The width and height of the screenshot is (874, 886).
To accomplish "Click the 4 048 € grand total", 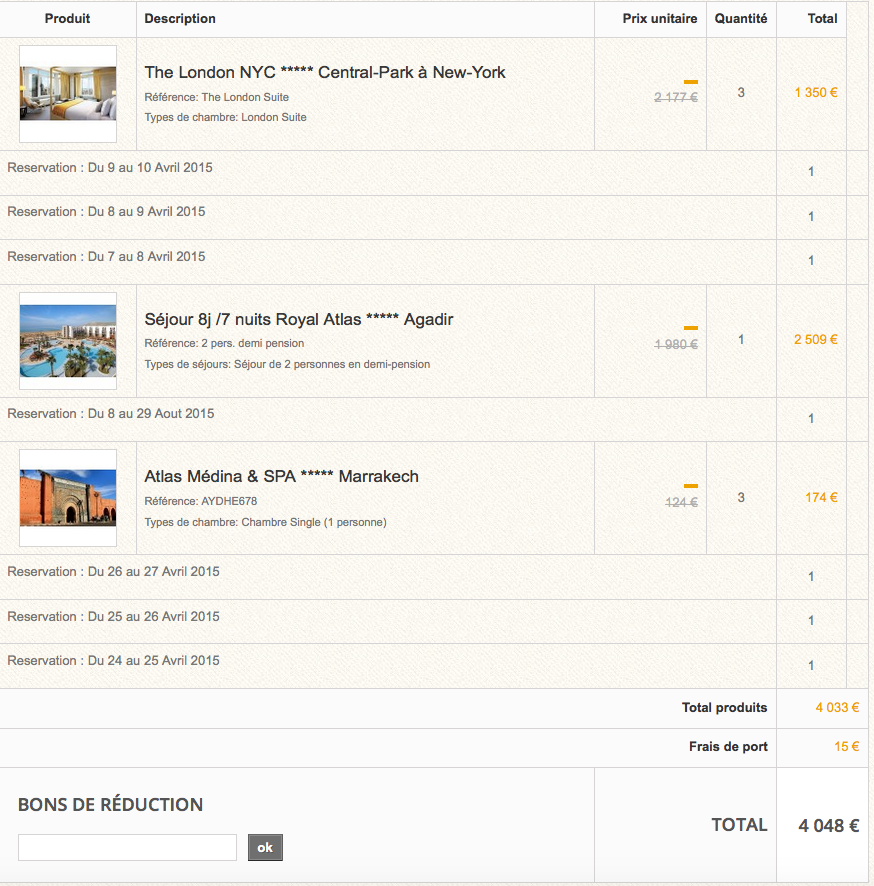I will pos(828,826).
